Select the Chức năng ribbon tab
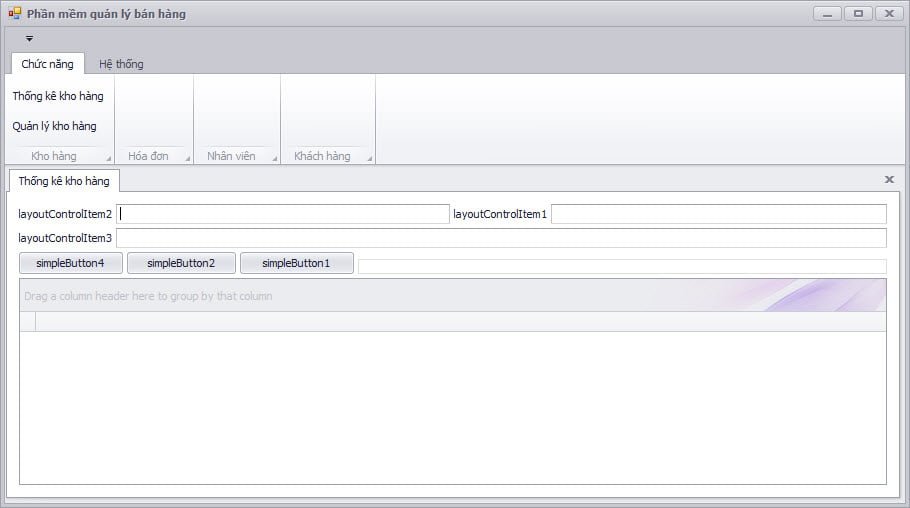The width and height of the screenshot is (910, 508). click(47, 64)
